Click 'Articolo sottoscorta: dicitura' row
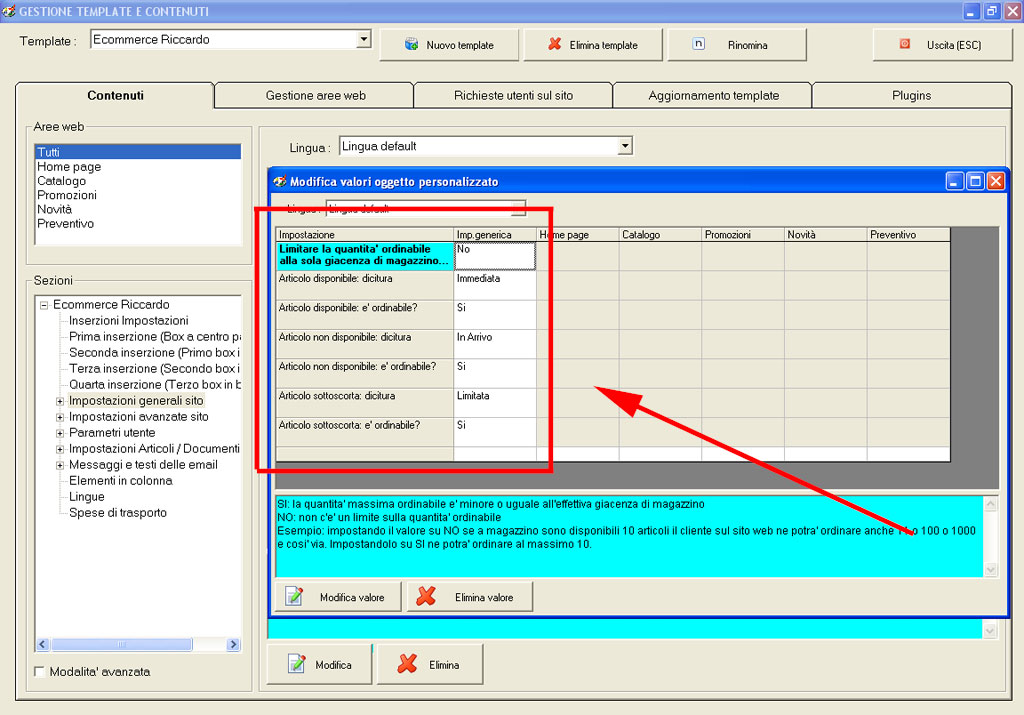 coord(364,402)
